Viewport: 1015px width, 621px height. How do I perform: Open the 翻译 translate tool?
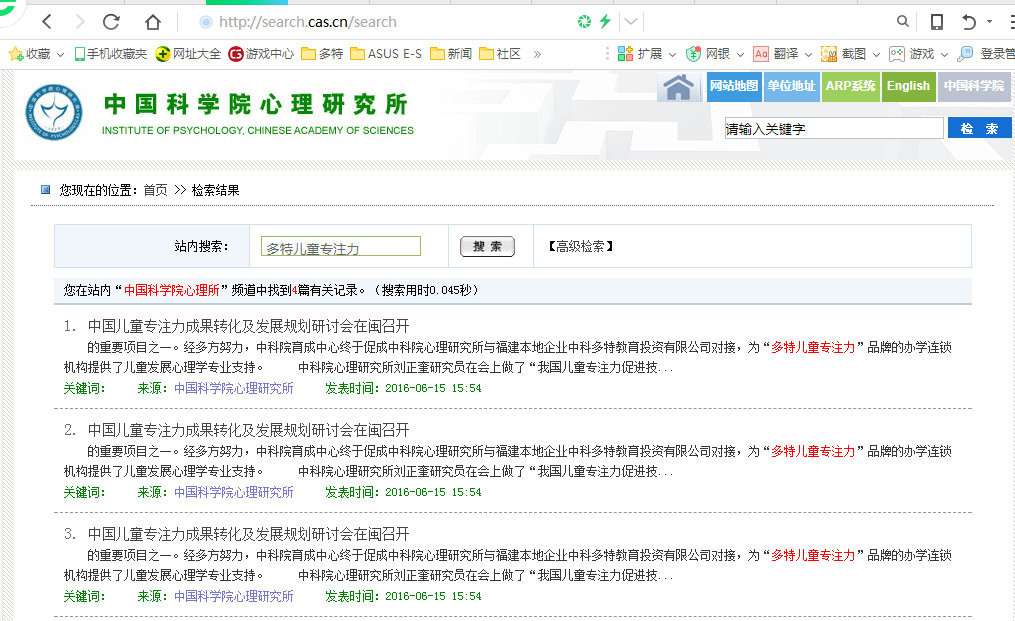pyautogui.click(x=777, y=54)
